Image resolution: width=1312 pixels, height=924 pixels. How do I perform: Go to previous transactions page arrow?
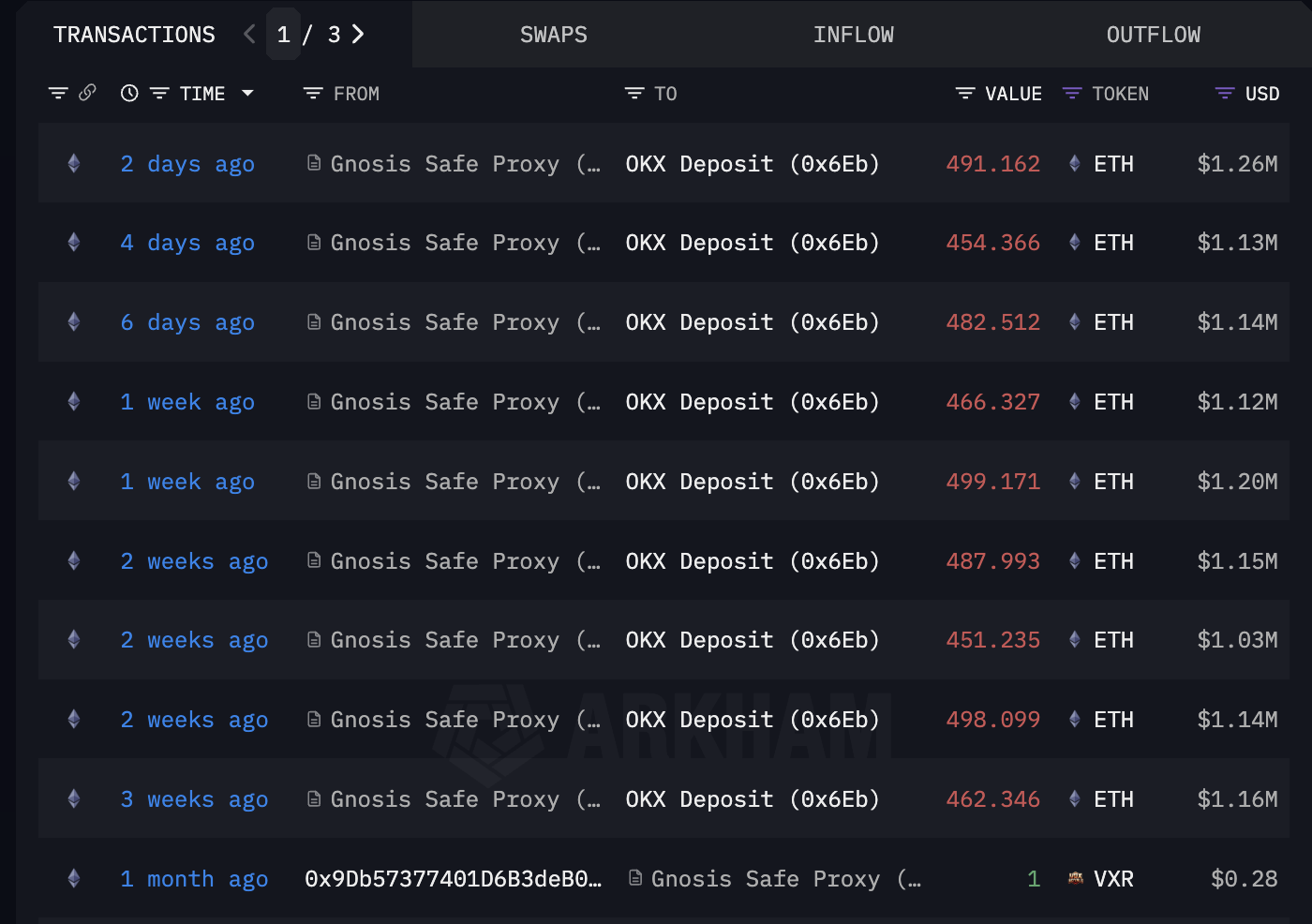[249, 35]
